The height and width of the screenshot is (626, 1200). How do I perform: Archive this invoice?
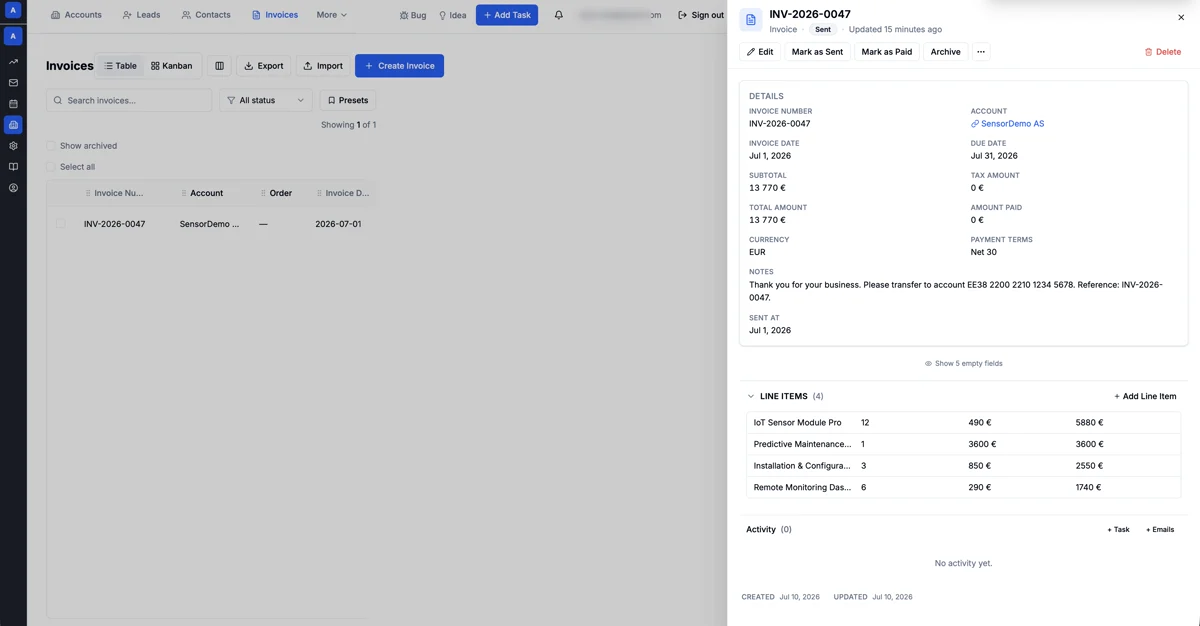pyautogui.click(x=945, y=52)
